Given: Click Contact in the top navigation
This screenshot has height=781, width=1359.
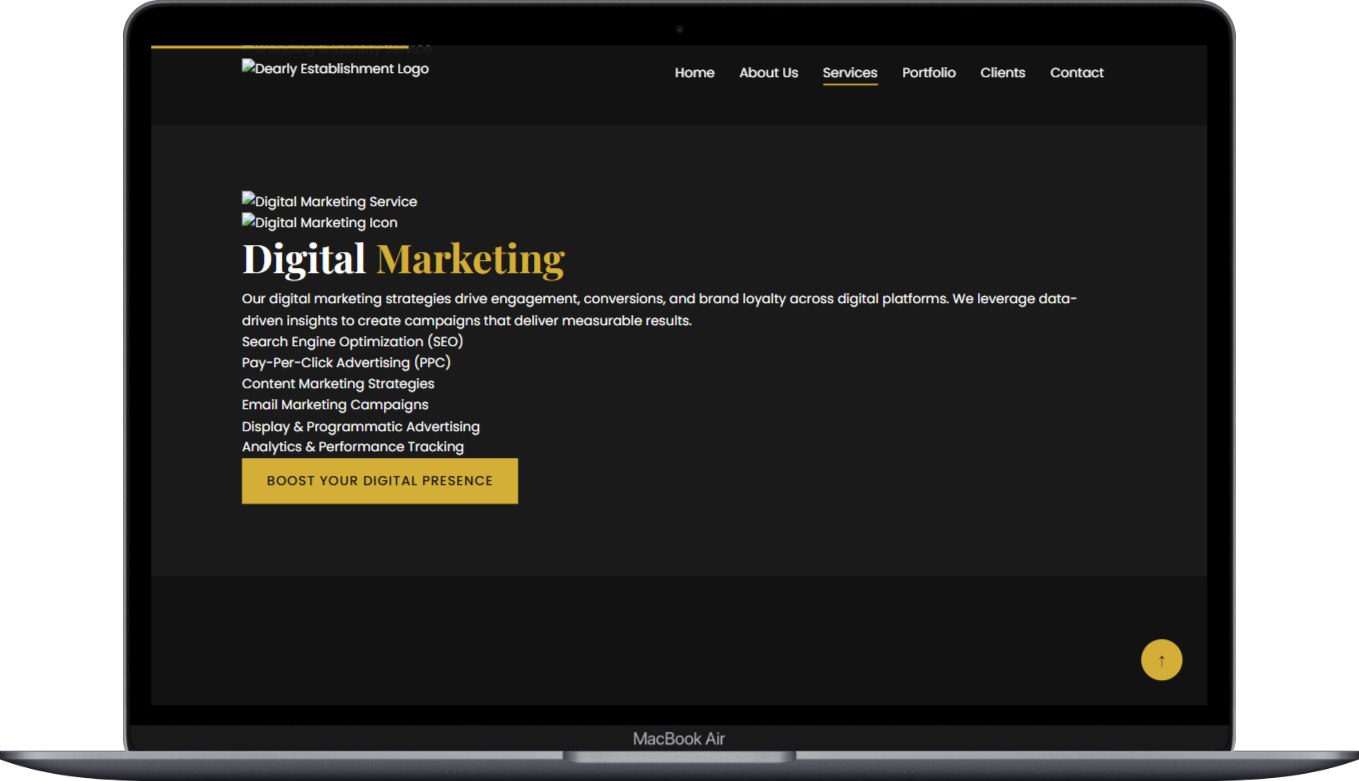Looking at the screenshot, I should (x=1076, y=73).
